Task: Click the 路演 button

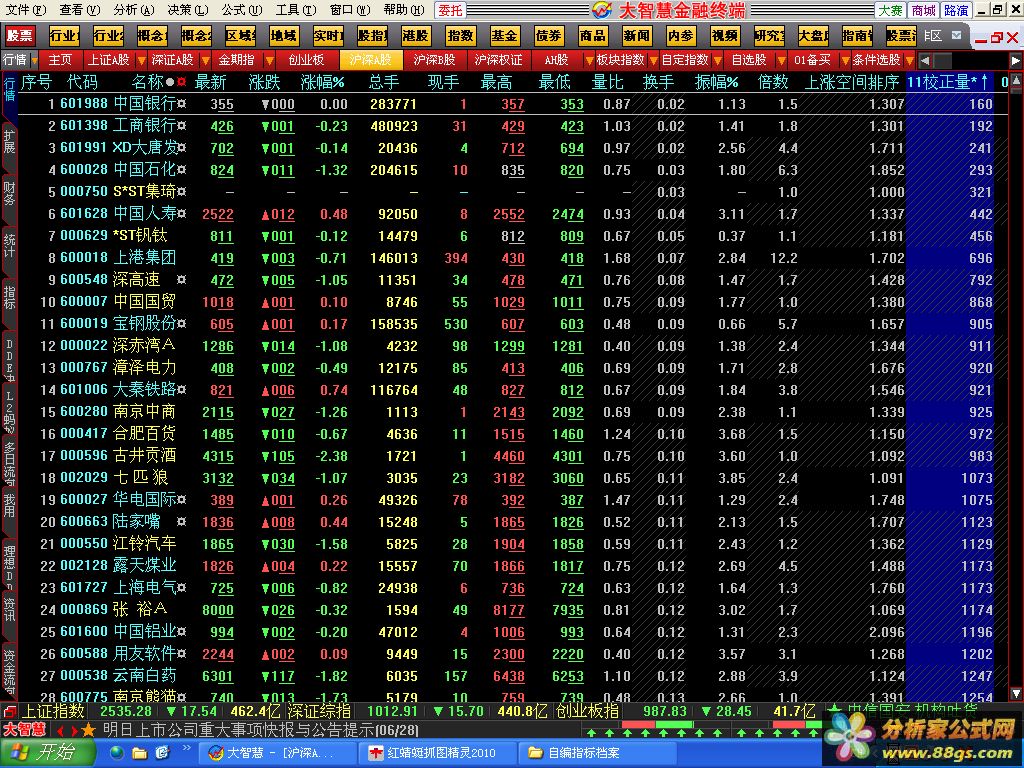Action: (956, 10)
